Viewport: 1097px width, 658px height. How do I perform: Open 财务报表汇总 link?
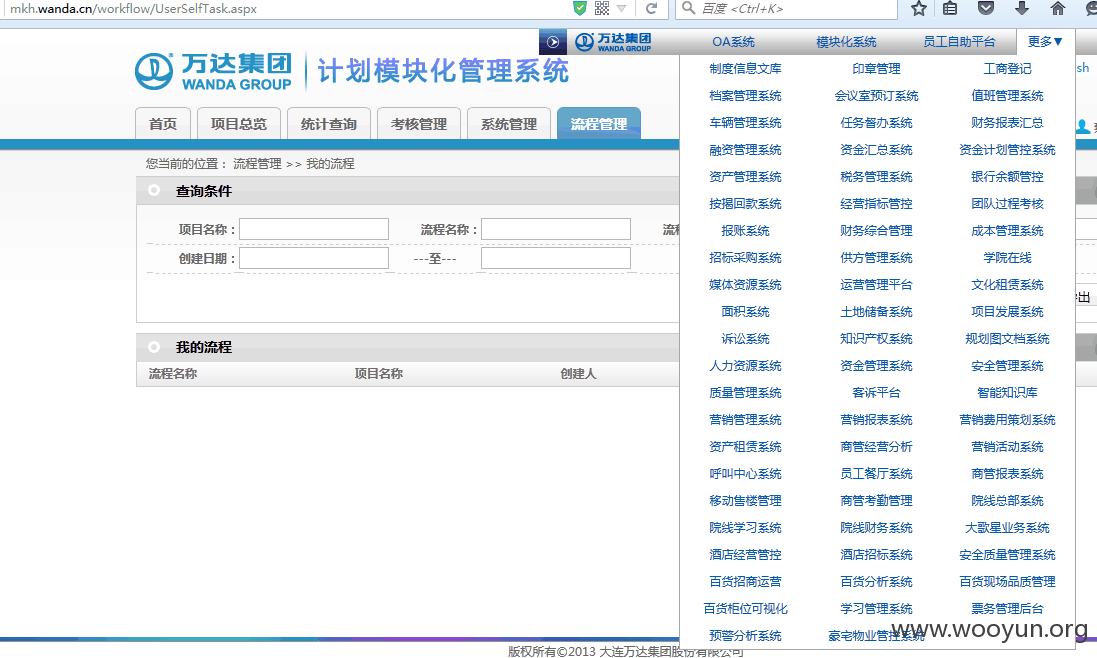click(x=1007, y=123)
